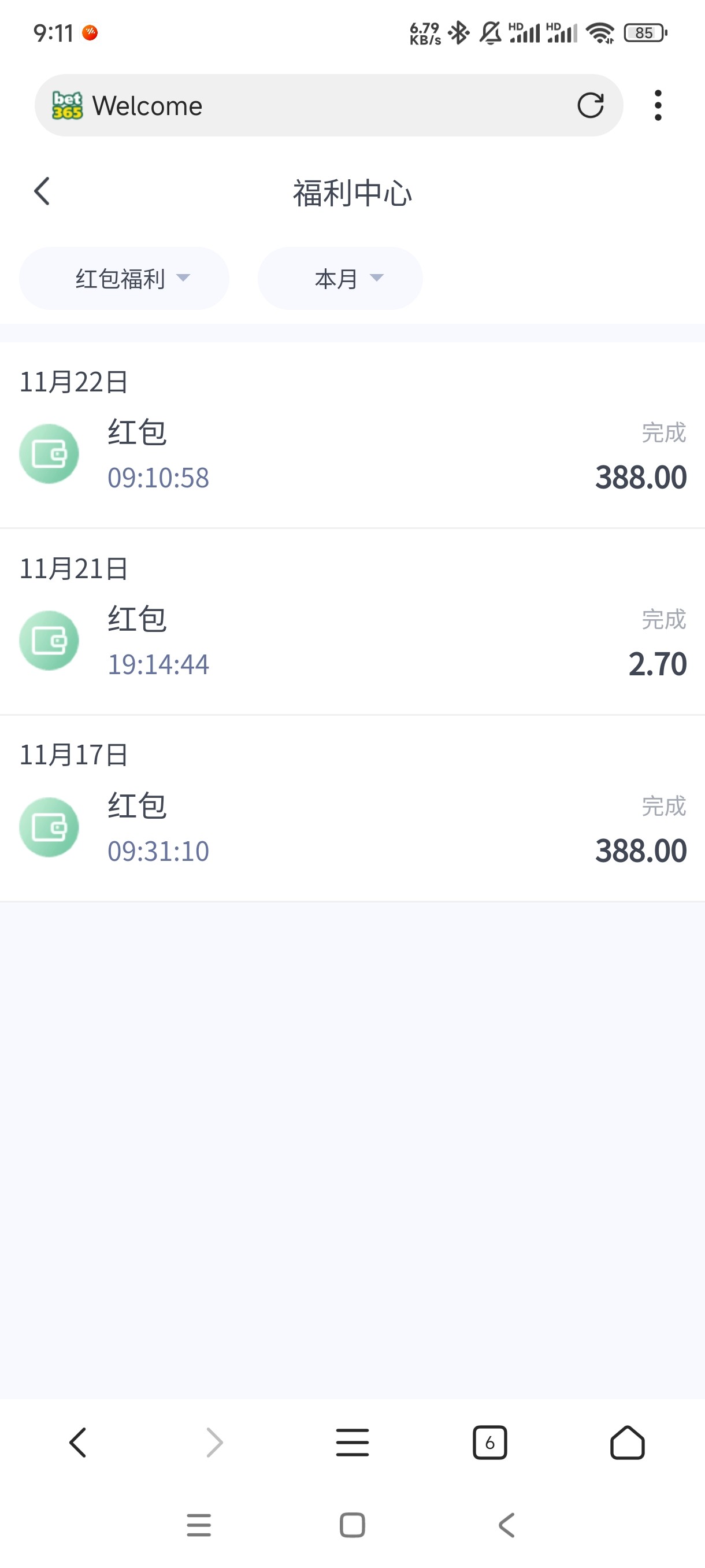Tap the Welcome address bar

328,105
